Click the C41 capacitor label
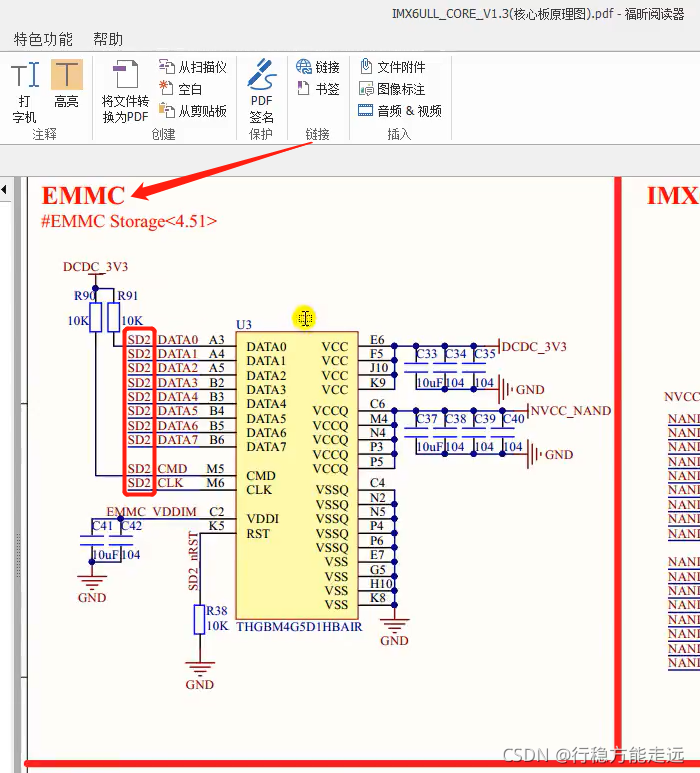Image resolution: width=700 pixels, height=773 pixels. point(103,526)
